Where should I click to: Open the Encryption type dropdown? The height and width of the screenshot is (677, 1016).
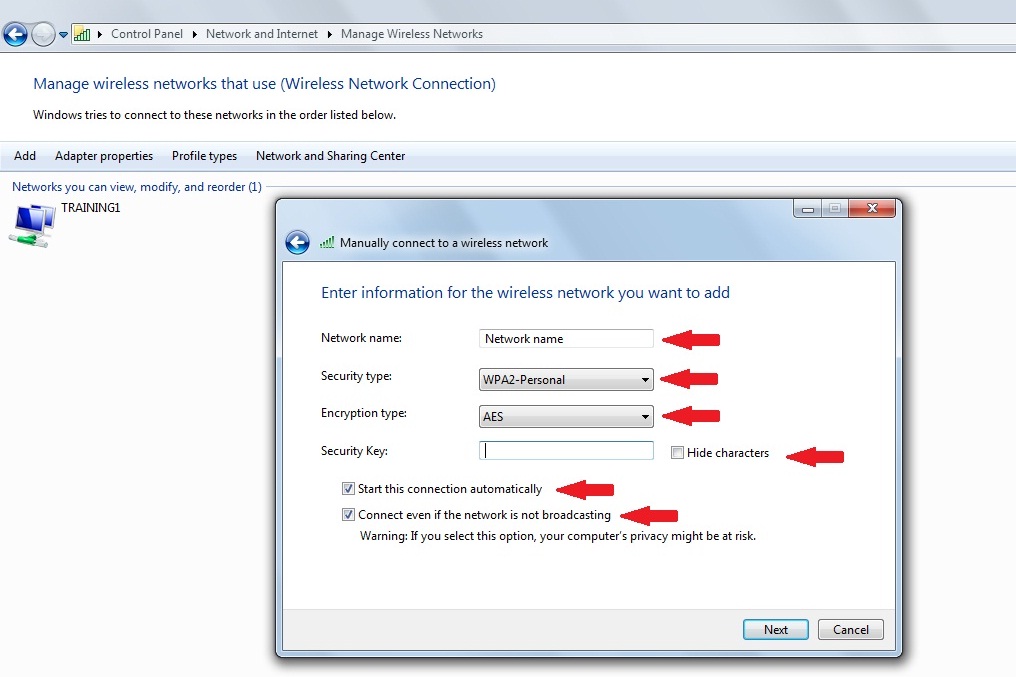coord(566,417)
